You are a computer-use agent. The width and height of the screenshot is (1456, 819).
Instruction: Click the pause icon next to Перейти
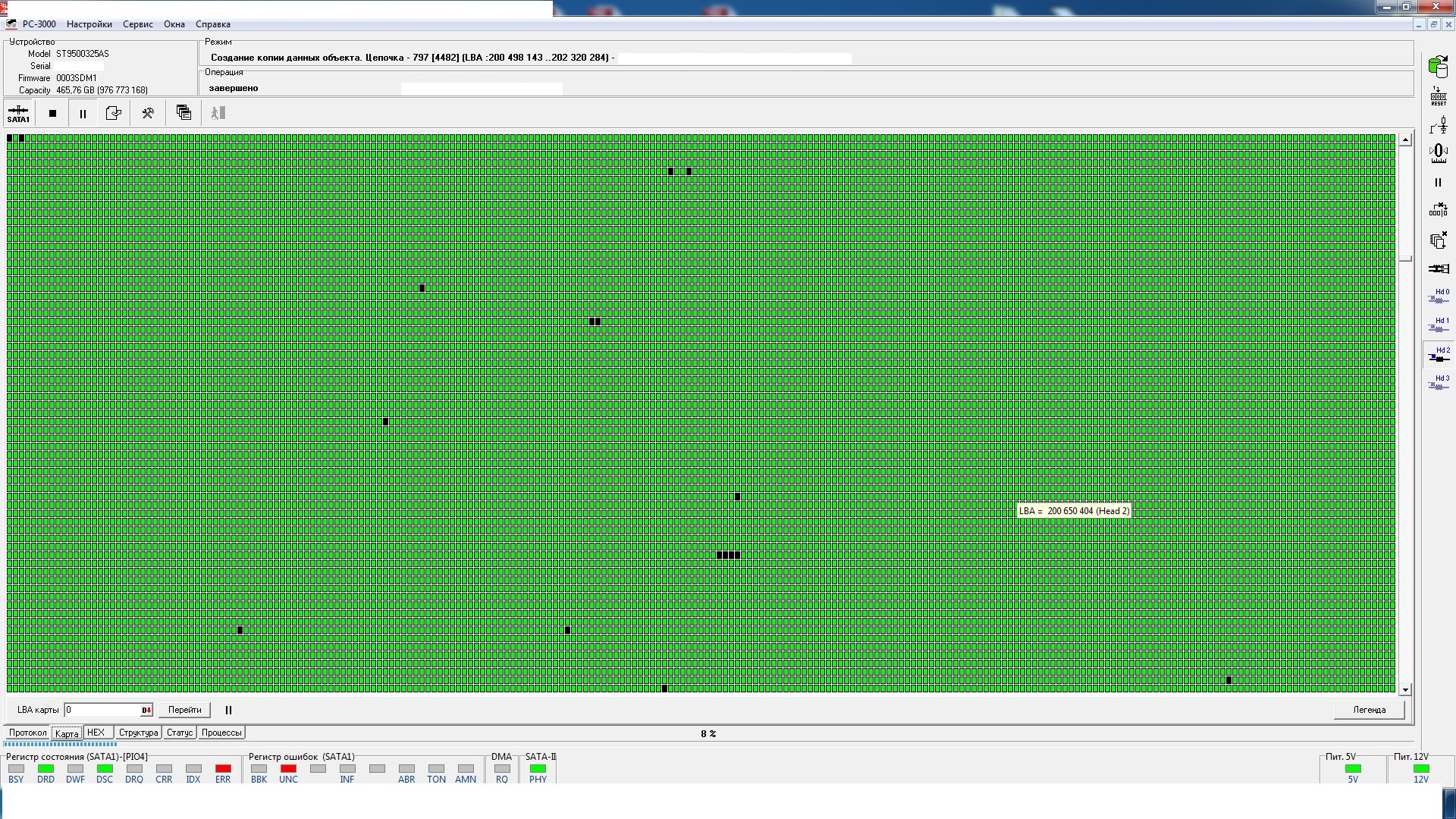[x=228, y=711]
